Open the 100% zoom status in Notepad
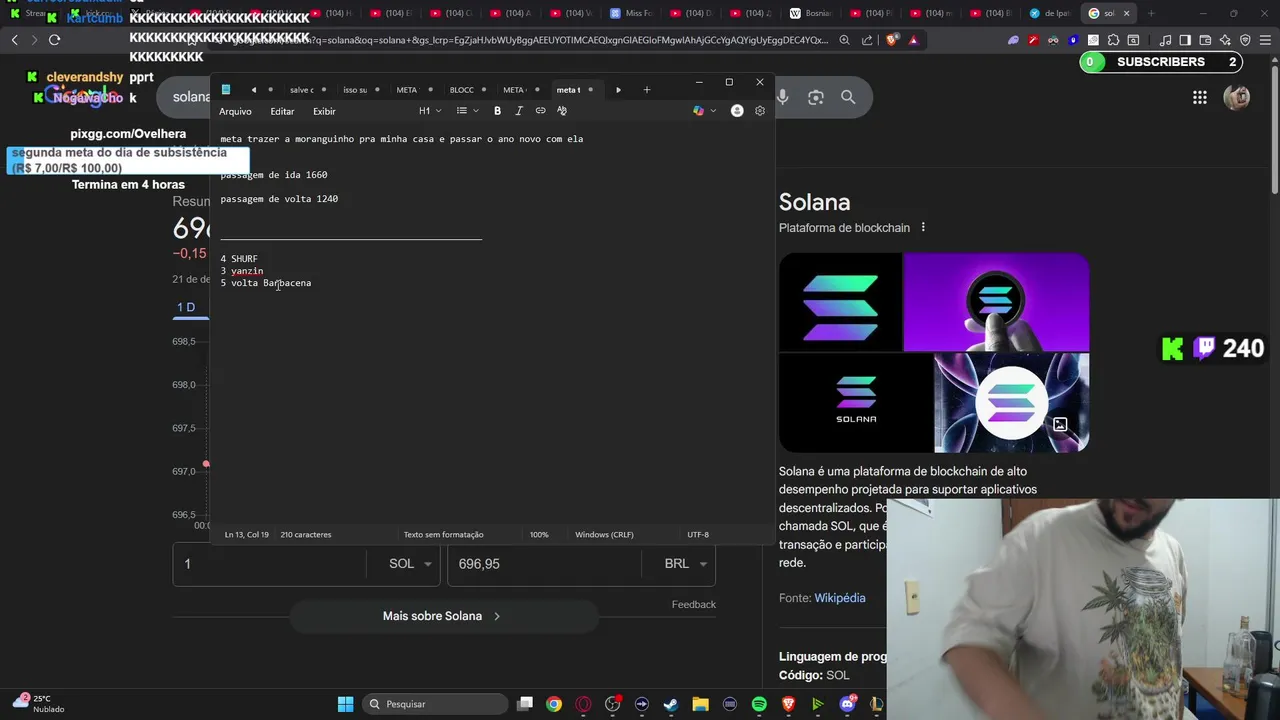 pyautogui.click(x=539, y=535)
